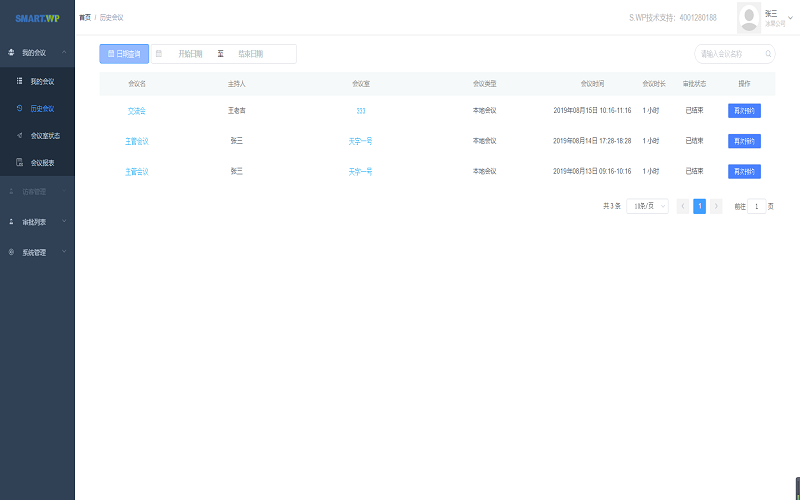Click the 张三 user name in header

771,14
